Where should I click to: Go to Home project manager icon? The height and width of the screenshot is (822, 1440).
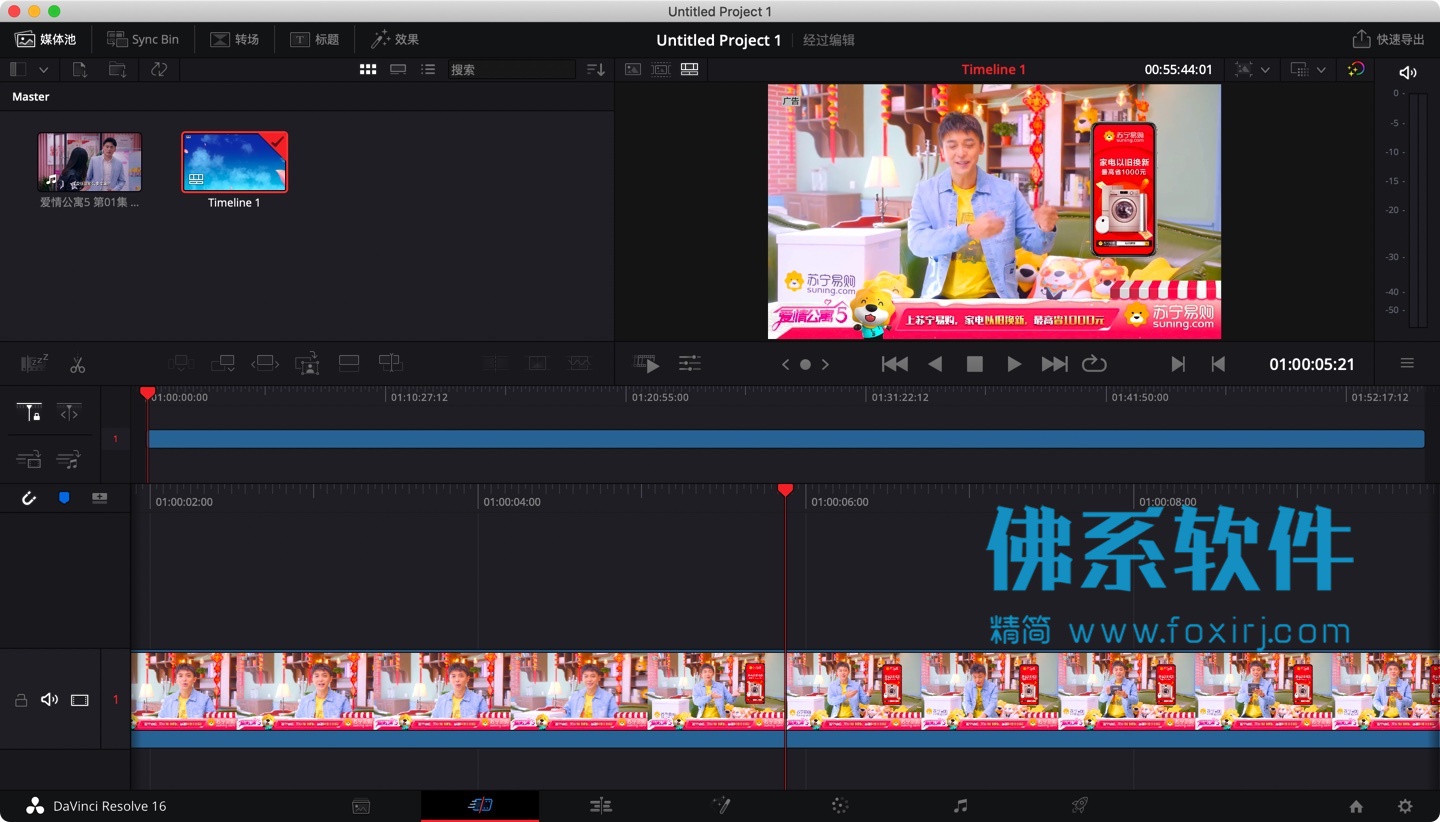coord(1356,806)
